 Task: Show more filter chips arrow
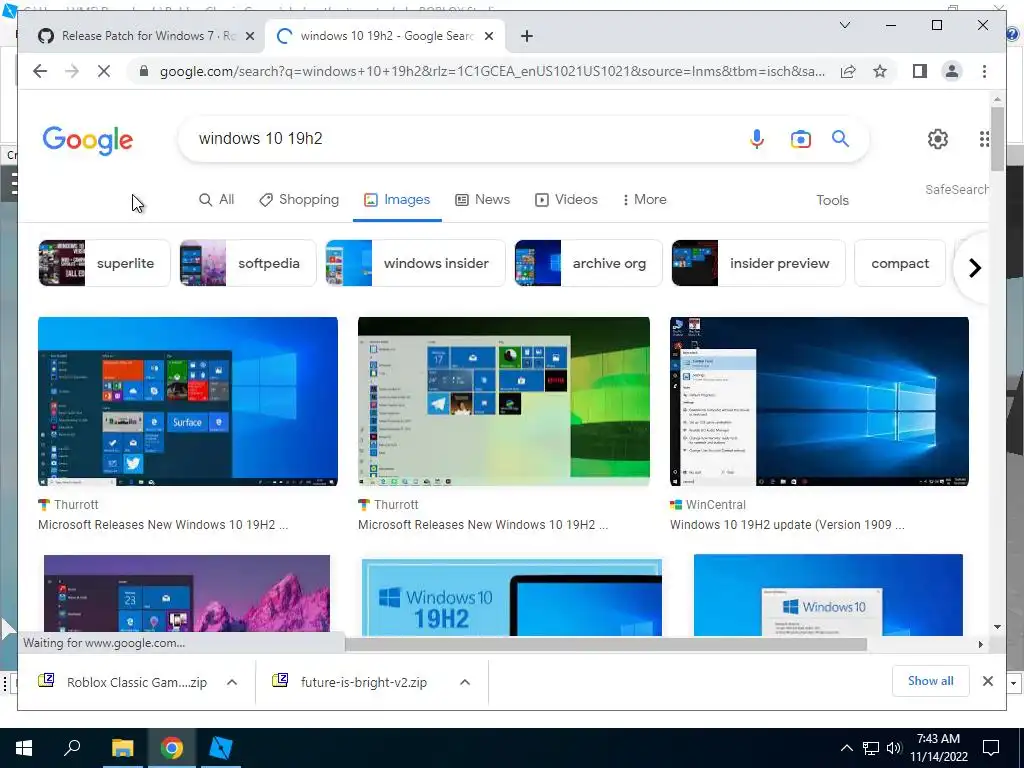(974, 268)
